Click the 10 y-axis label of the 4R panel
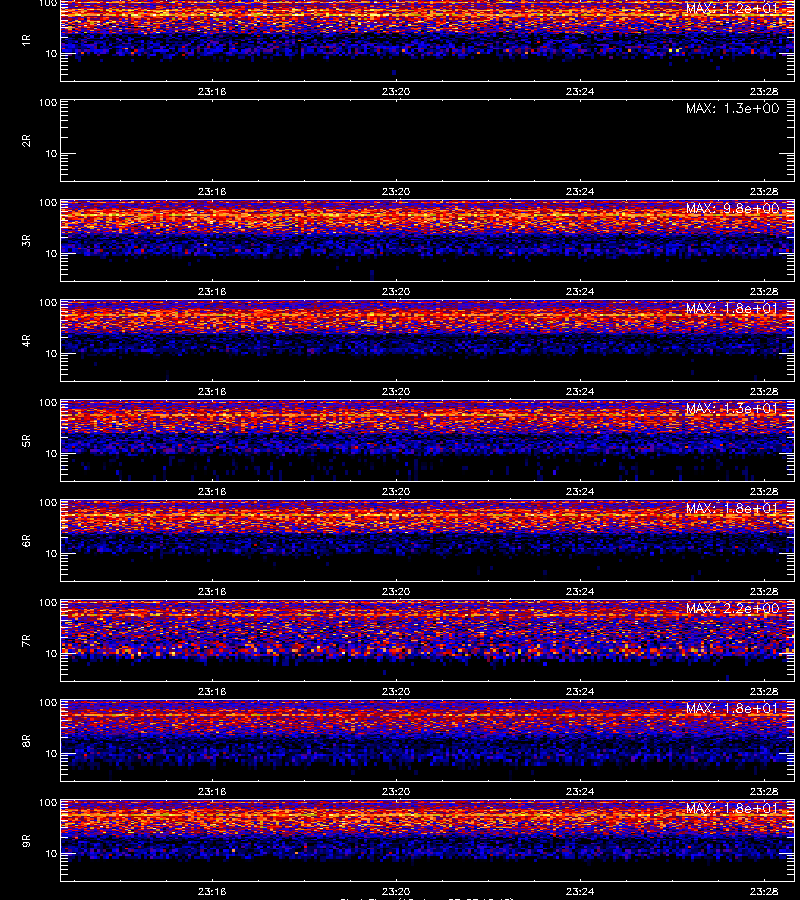800x900 pixels. pyautogui.click(x=51, y=354)
